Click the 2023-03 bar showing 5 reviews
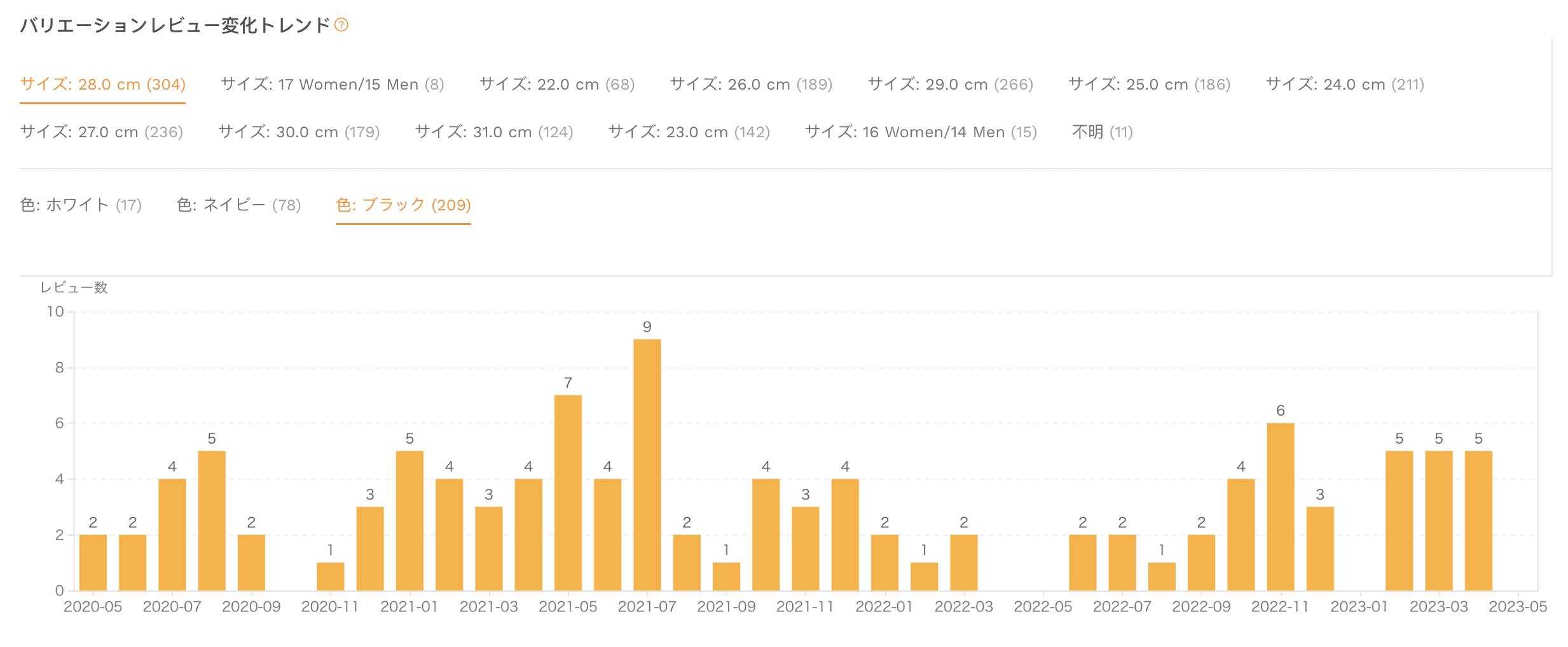The width and height of the screenshot is (1568, 647). pyautogui.click(x=1439, y=521)
